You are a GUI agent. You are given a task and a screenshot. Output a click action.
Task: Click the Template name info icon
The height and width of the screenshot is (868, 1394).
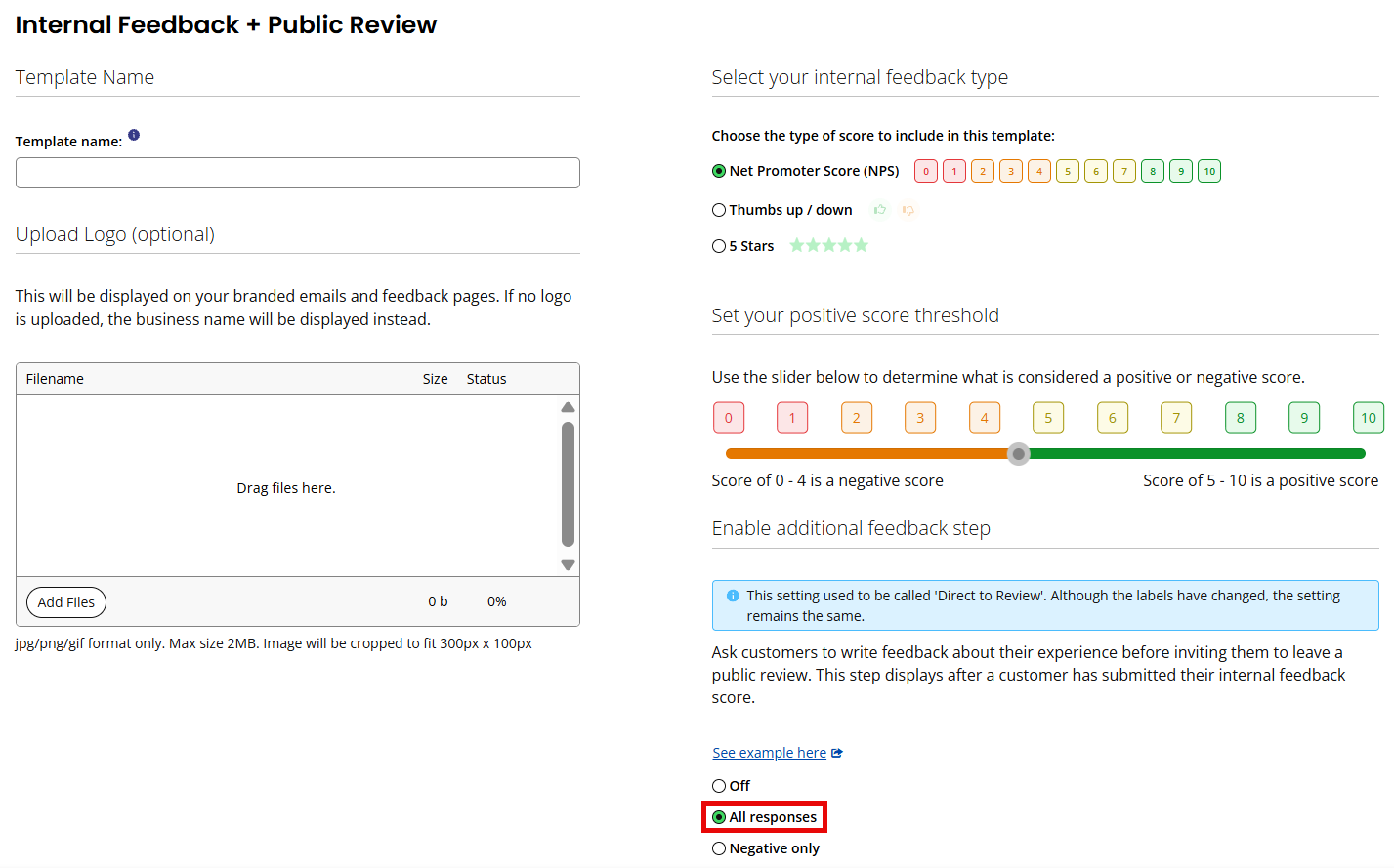tap(134, 135)
